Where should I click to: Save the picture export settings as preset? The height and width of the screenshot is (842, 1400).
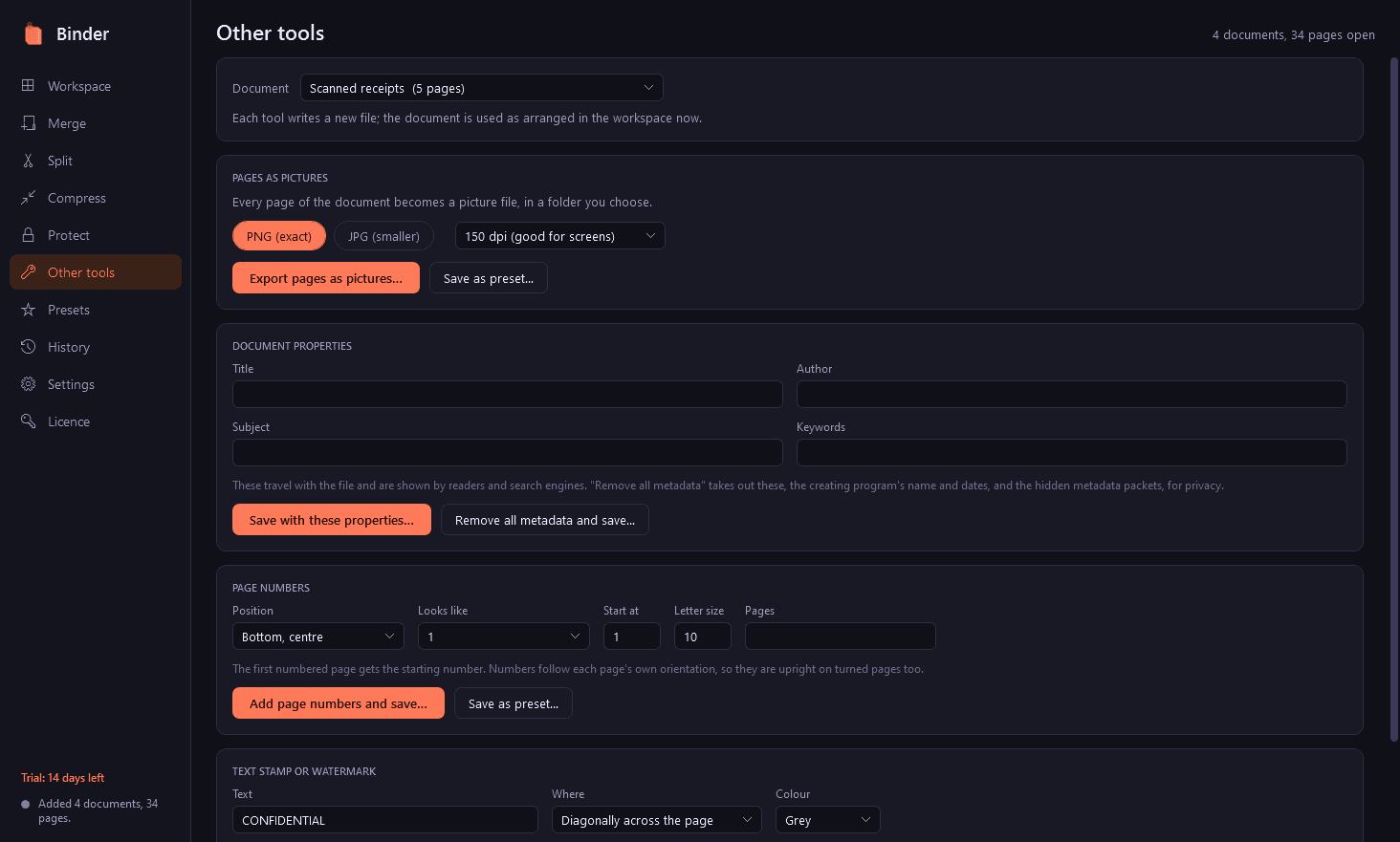pos(489,278)
